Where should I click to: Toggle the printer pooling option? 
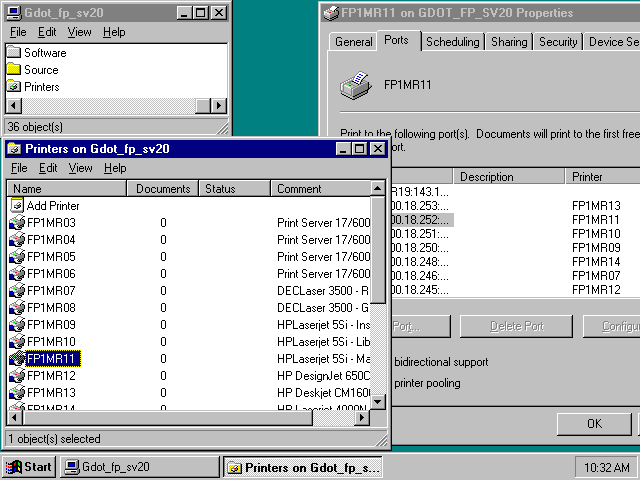(428, 382)
